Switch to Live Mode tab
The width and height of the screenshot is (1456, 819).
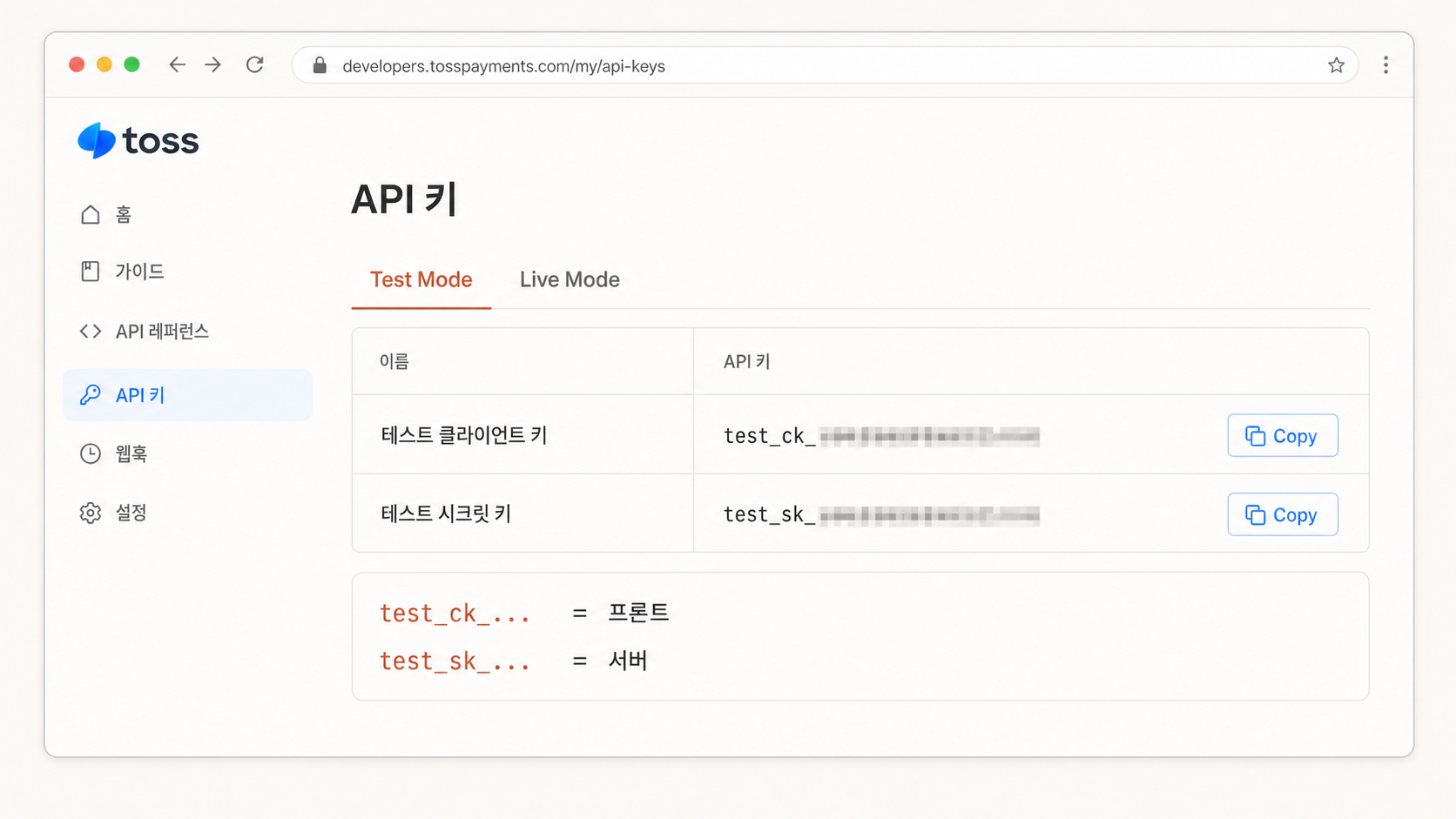click(570, 279)
